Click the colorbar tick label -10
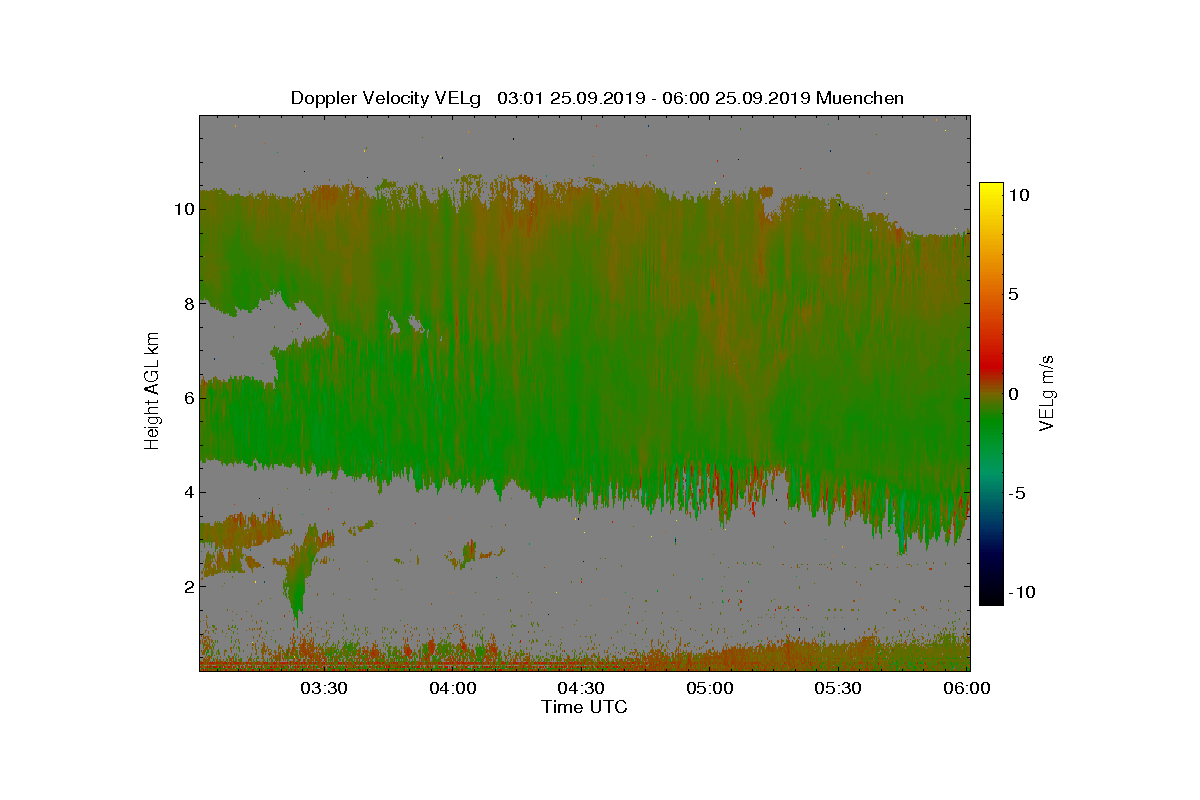 pos(1020,592)
